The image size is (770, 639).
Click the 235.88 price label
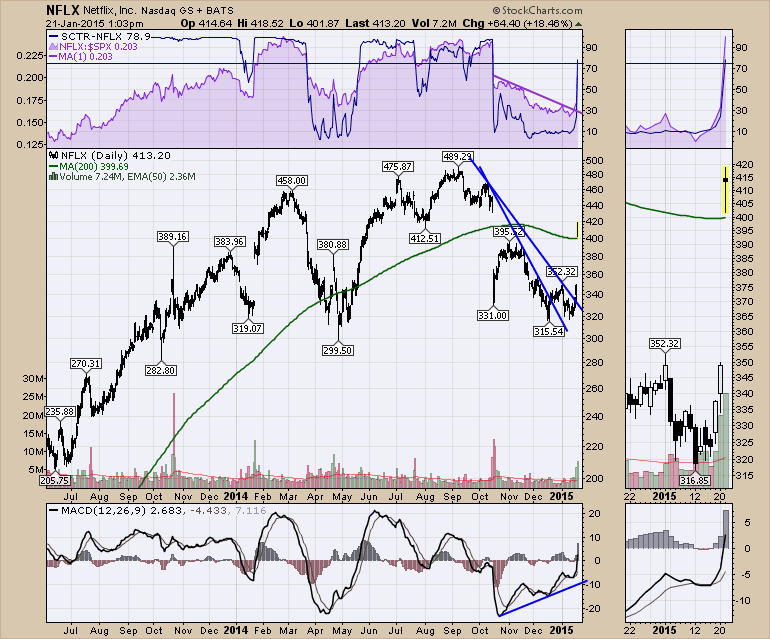(x=60, y=412)
